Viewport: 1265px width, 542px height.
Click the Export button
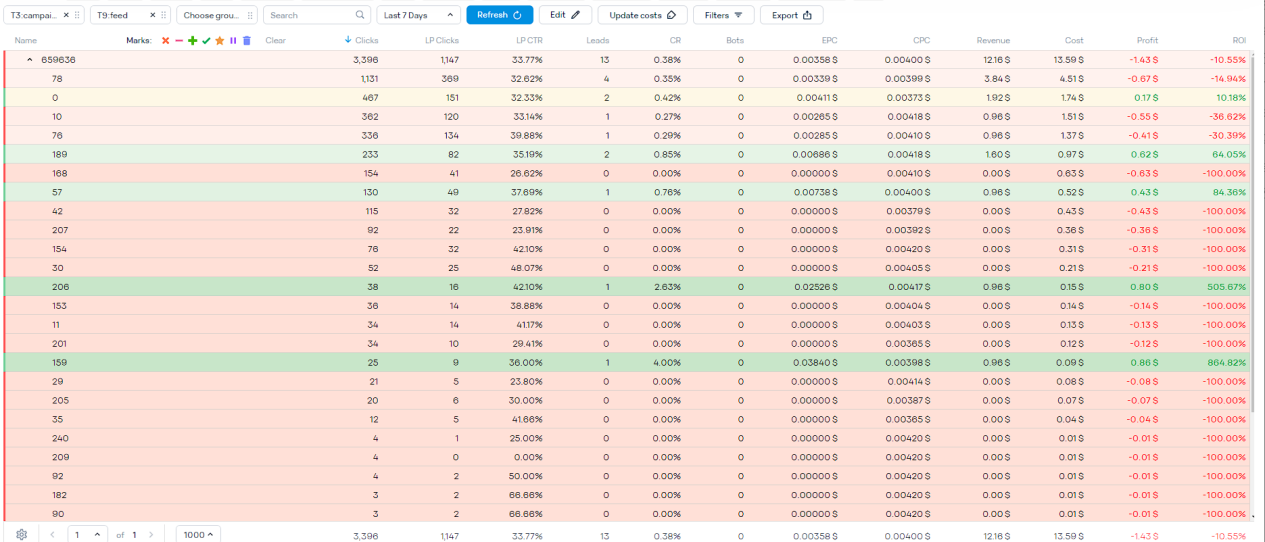[792, 15]
